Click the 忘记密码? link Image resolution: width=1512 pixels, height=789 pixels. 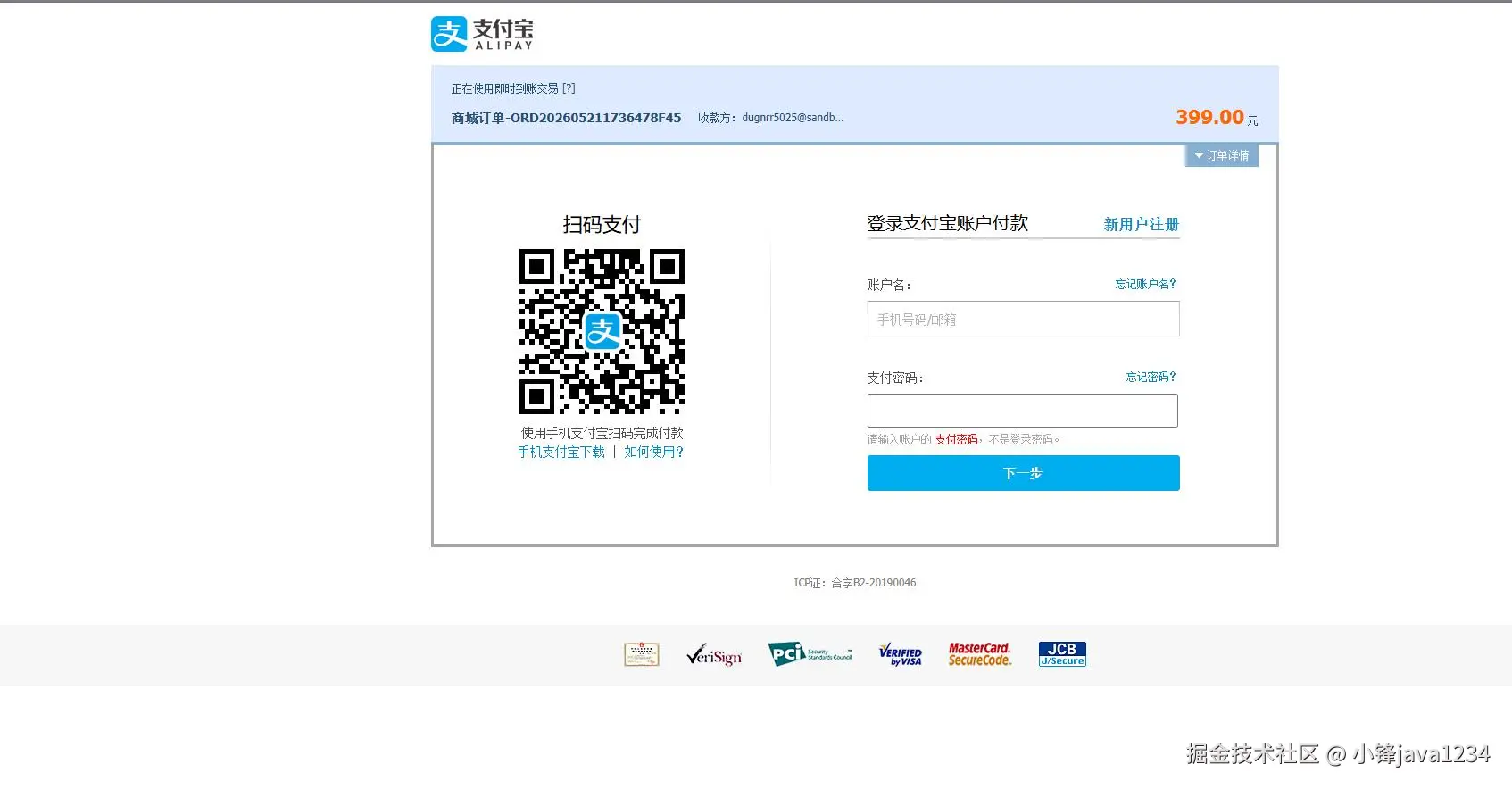point(1151,377)
